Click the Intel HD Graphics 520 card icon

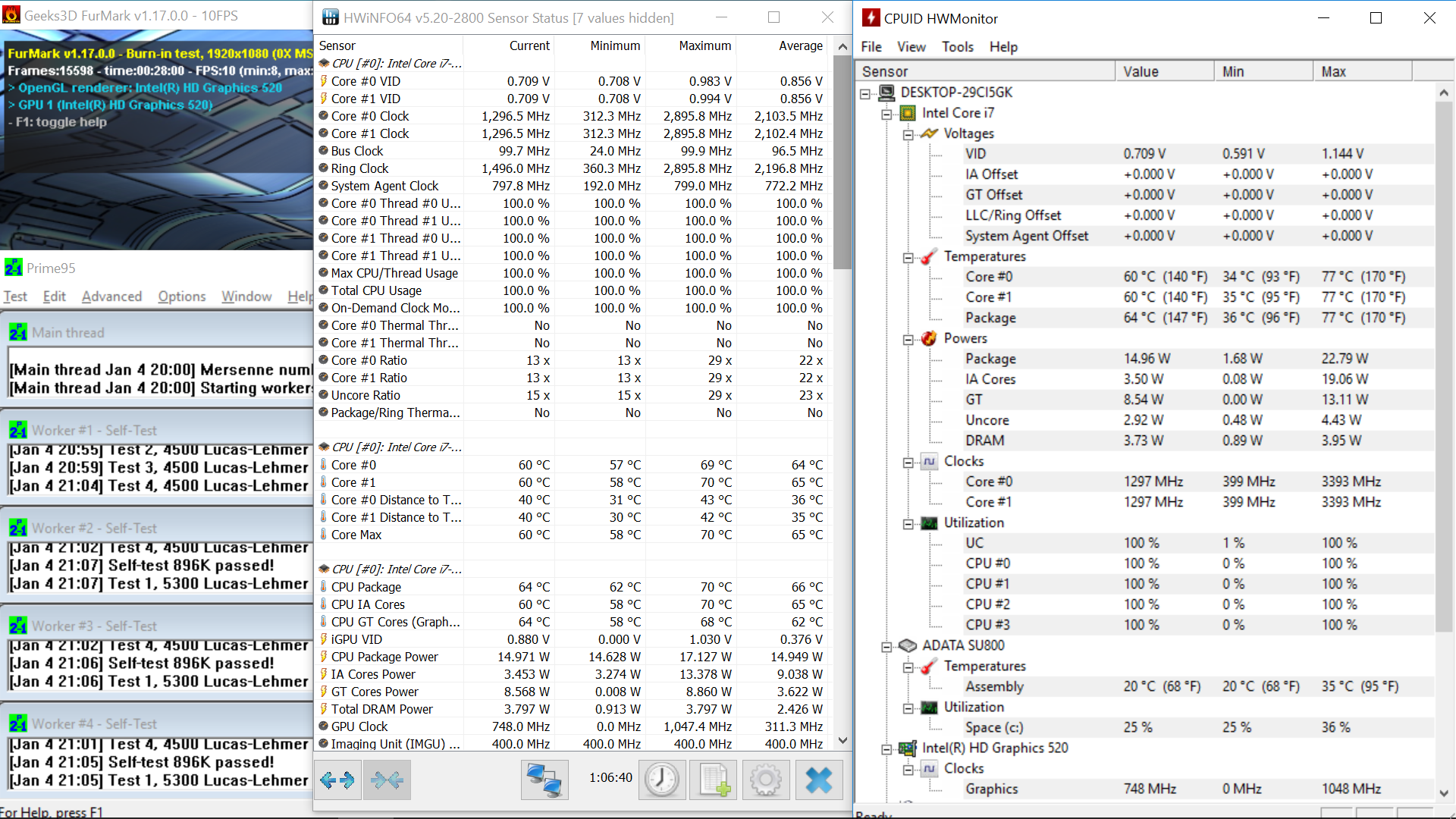click(x=908, y=748)
